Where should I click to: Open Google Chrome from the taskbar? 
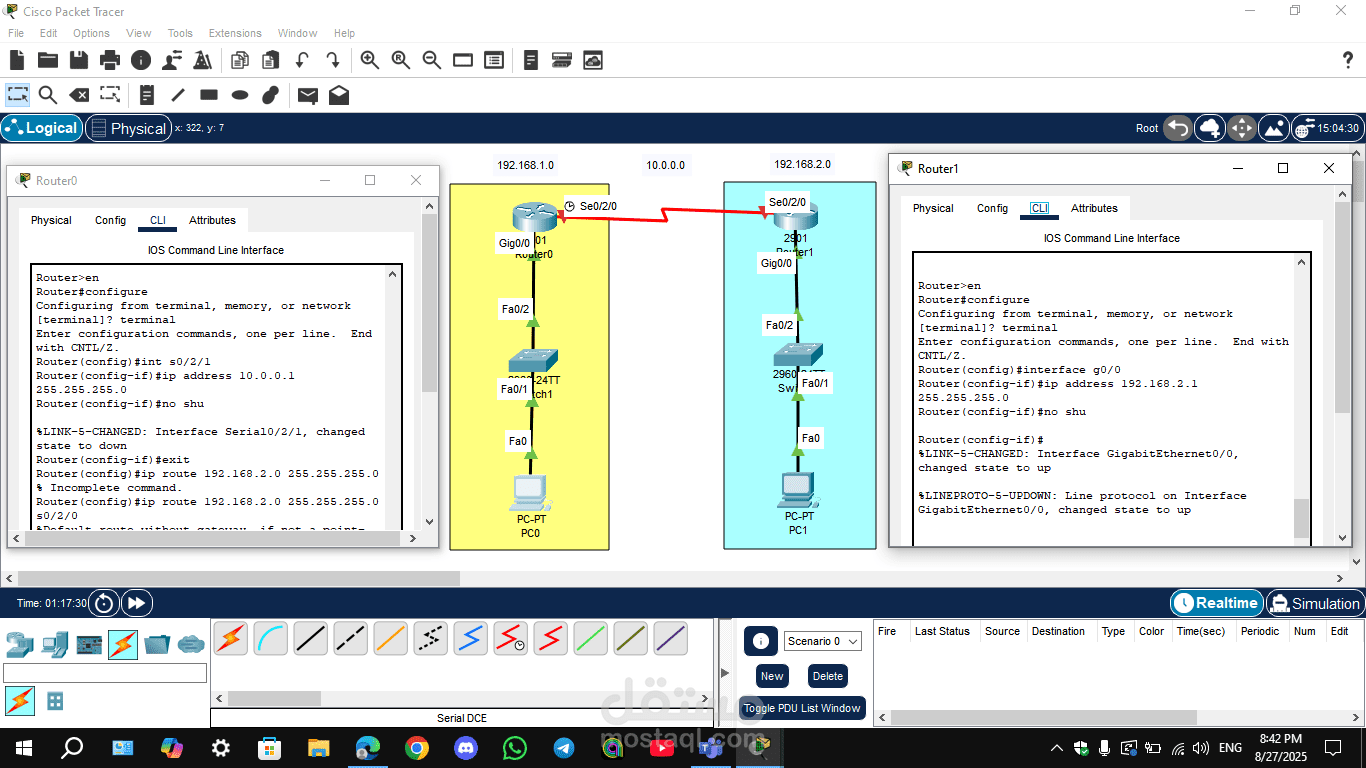(x=417, y=747)
